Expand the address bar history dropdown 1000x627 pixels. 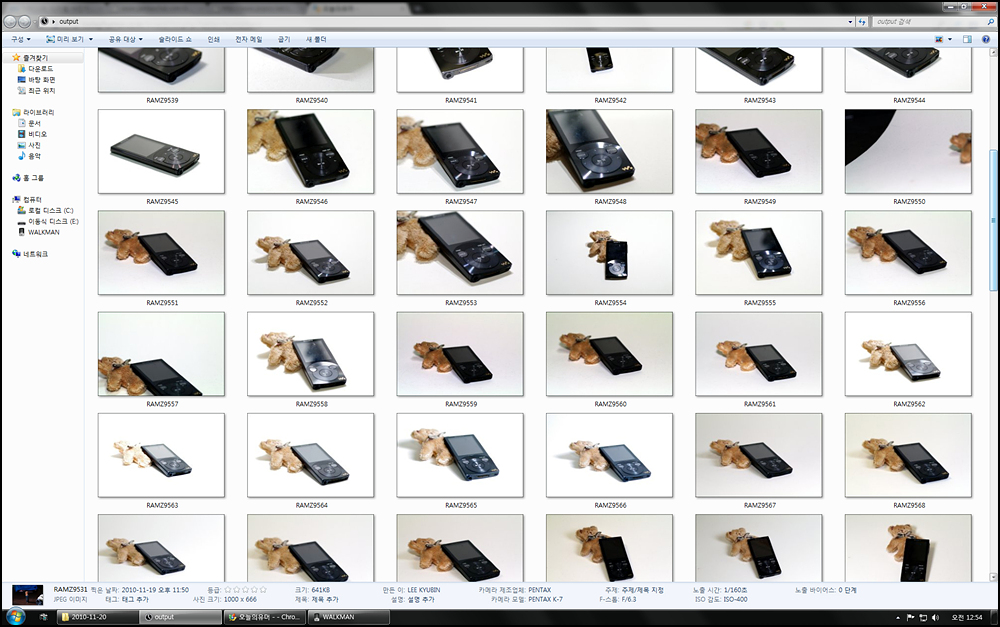(849, 21)
